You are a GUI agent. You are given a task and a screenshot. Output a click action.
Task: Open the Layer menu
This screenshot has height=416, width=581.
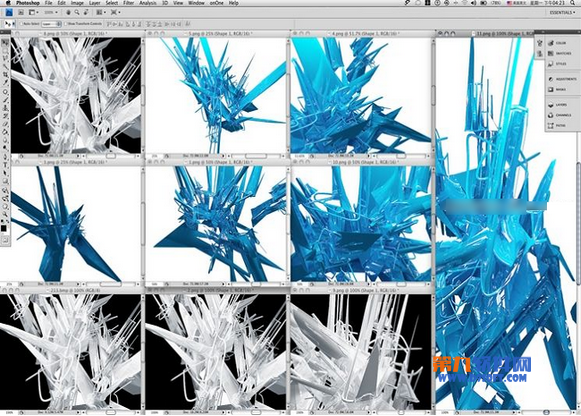[94, 3]
